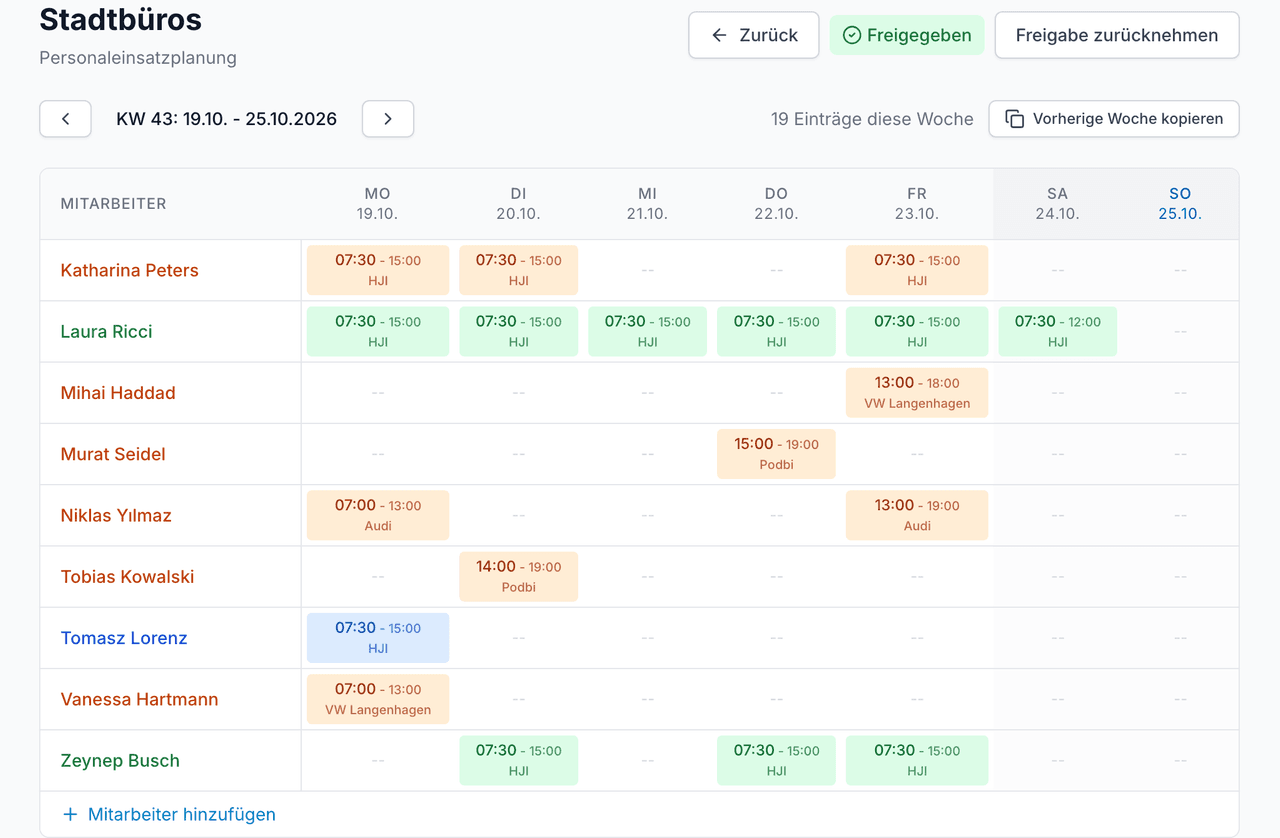
Task: Click the SO 25.10. column header
Action: click(x=1180, y=203)
